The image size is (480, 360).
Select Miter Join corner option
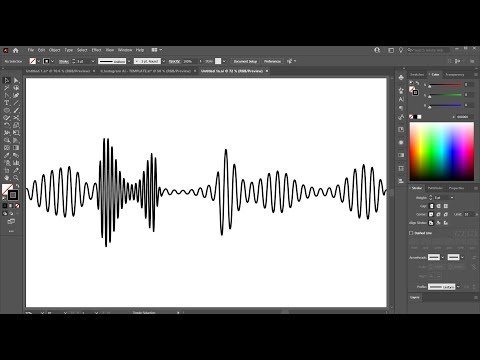point(431,214)
